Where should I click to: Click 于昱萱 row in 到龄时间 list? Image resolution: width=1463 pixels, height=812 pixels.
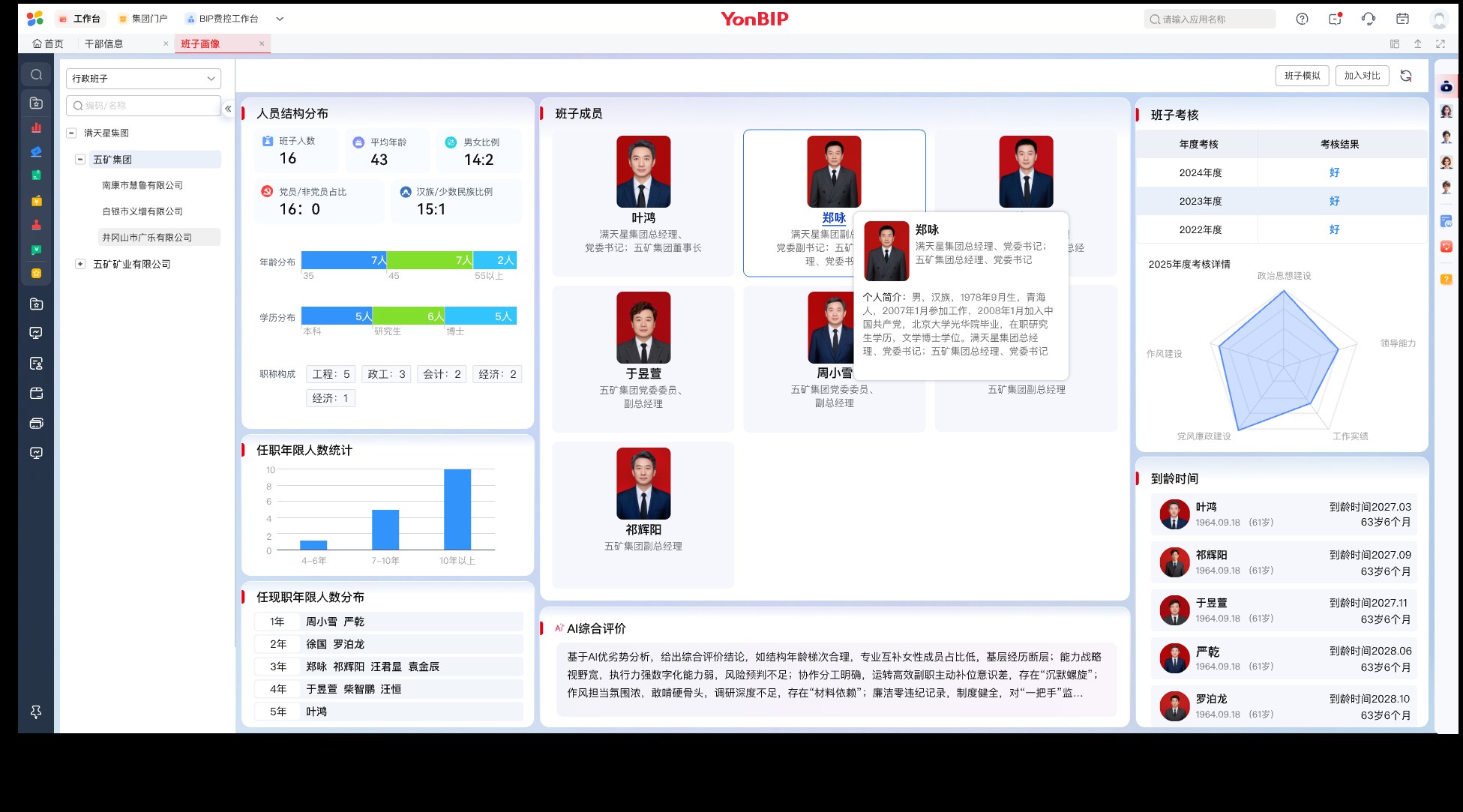point(1284,611)
